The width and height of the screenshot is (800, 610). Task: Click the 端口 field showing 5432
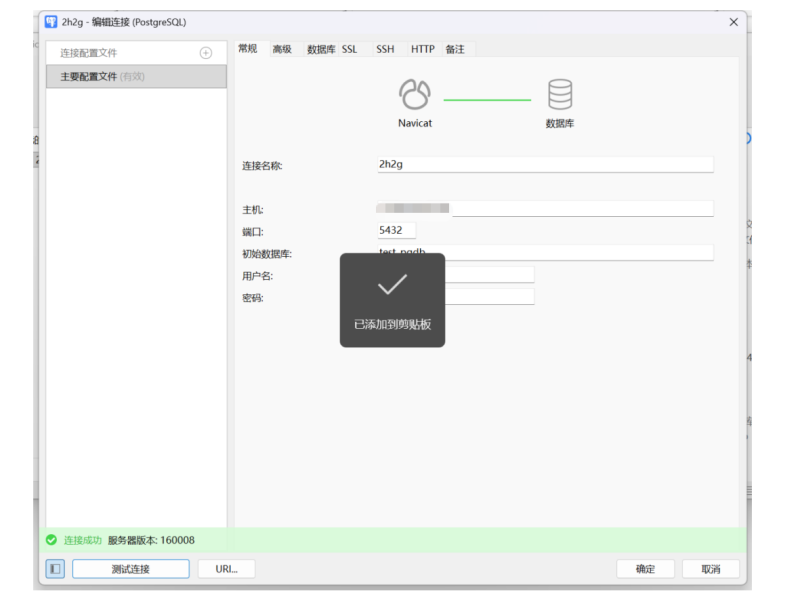[396, 231]
